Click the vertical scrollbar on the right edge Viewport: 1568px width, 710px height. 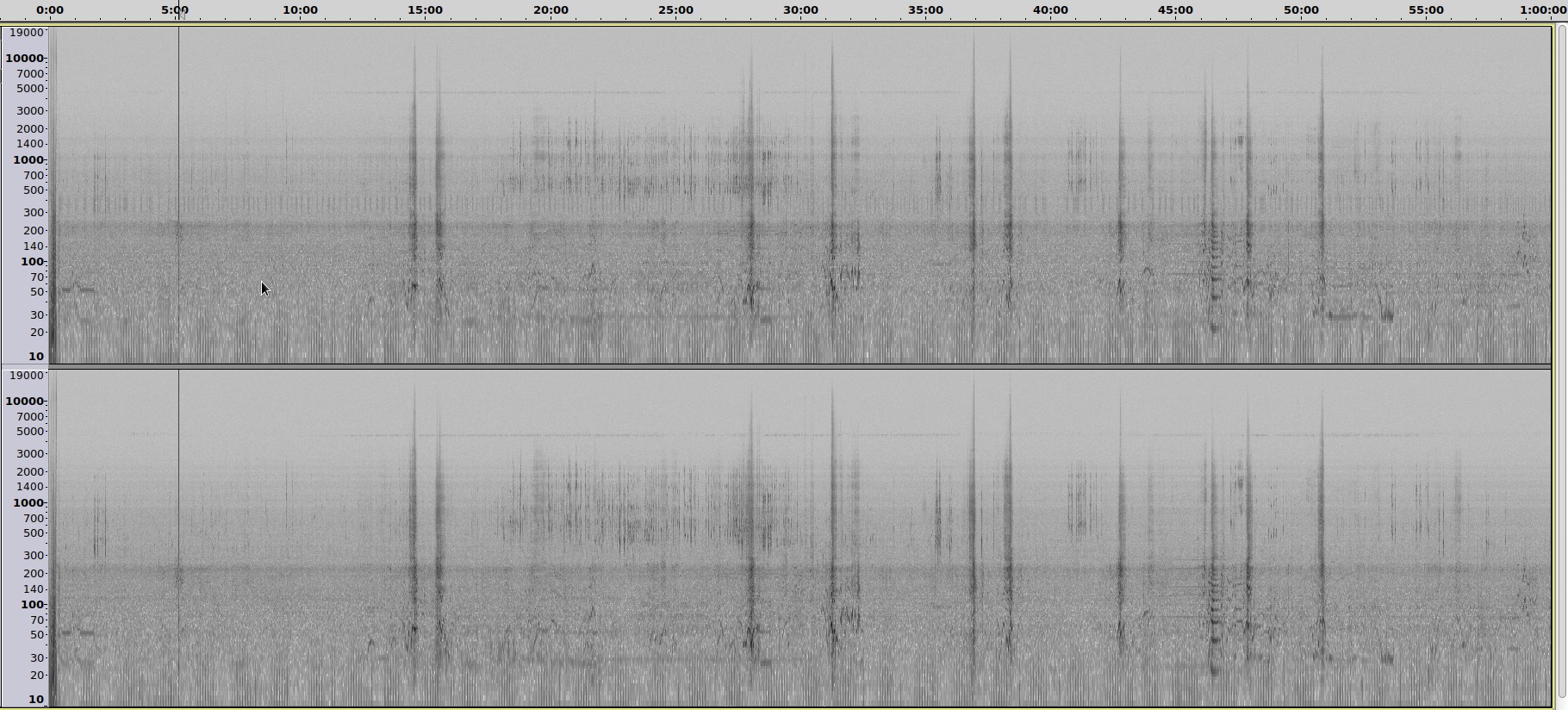(1560, 362)
